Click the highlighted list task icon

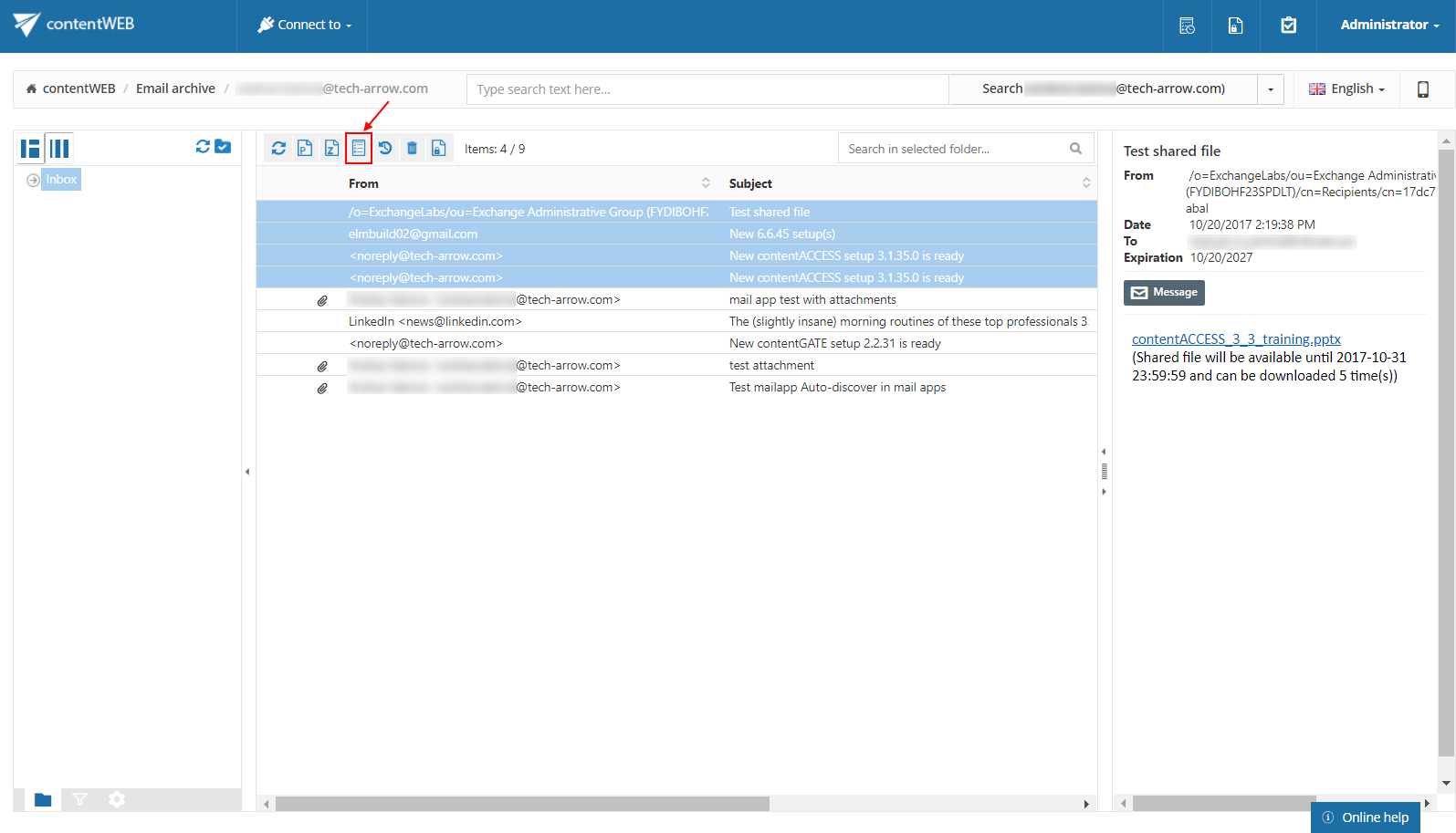click(359, 148)
